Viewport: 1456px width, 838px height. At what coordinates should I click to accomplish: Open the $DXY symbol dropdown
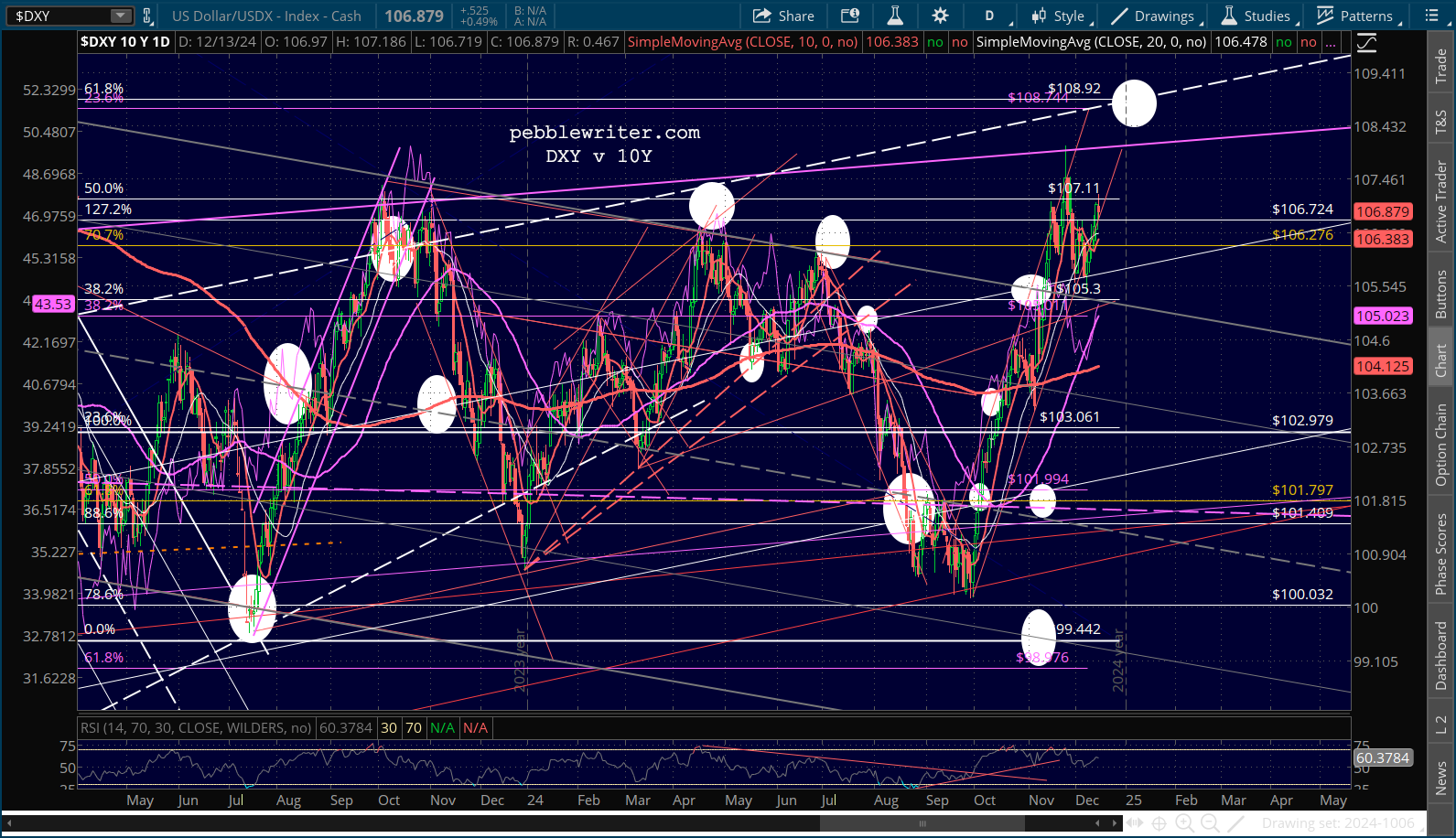pyautogui.click(x=121, y=16)
